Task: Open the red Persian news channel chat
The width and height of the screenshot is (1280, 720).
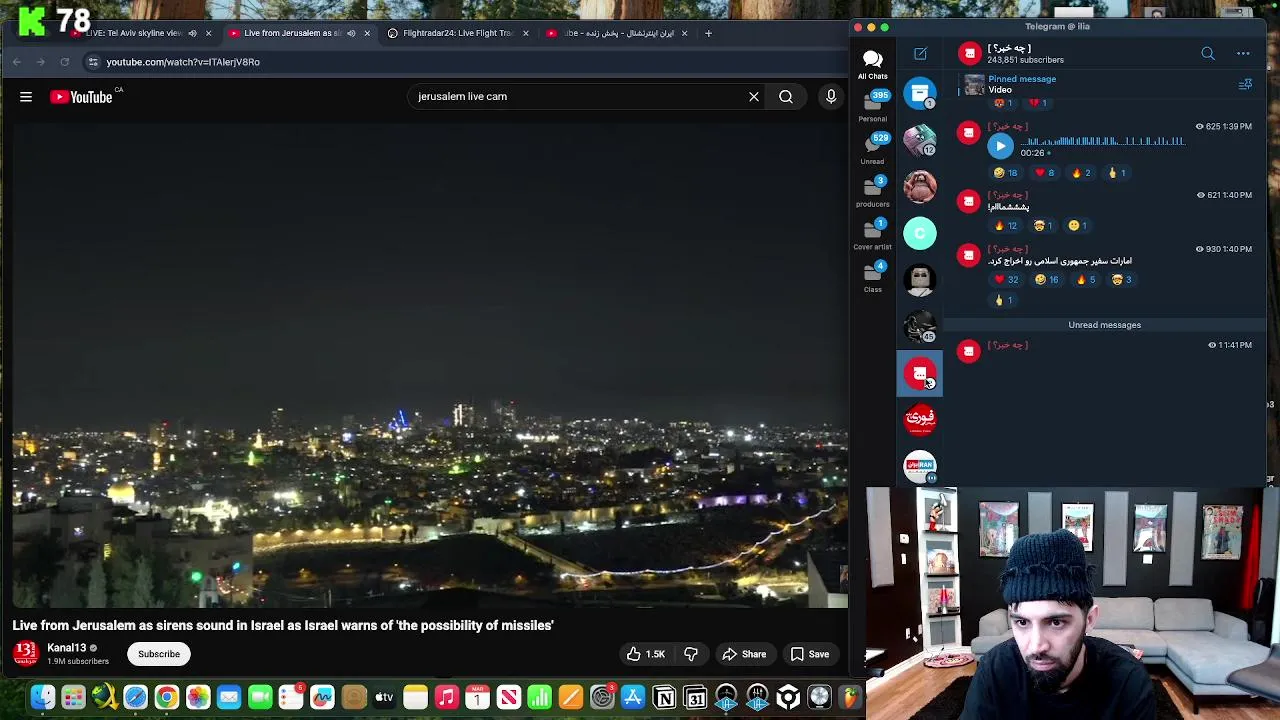Action: tap(920, 420)
